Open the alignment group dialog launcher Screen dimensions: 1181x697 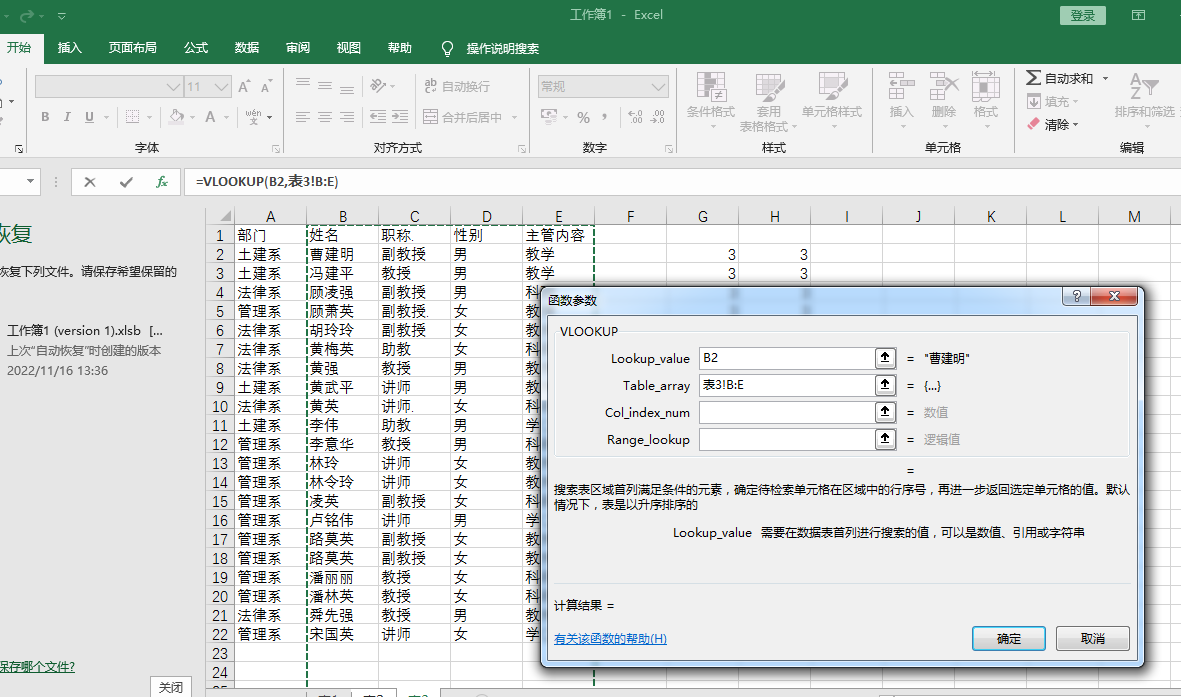click(x=521, y=149)
